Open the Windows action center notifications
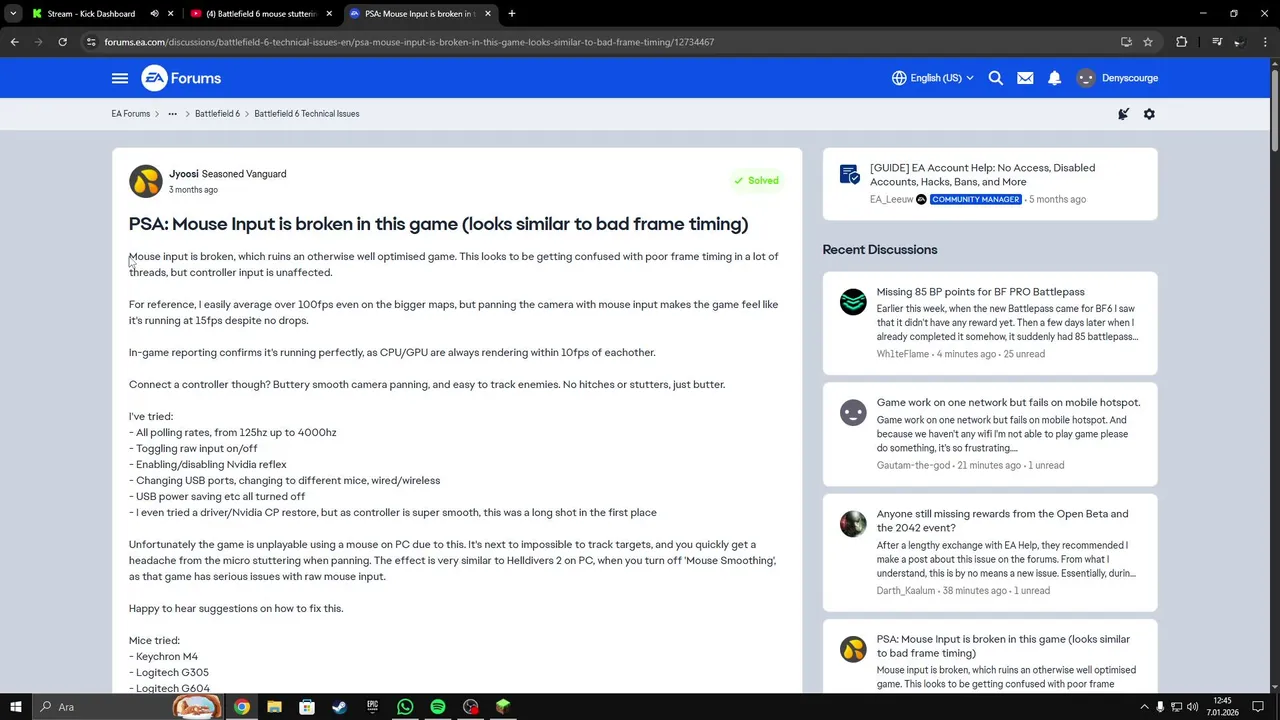The image size is (1280, 720). tap(1258, 707)
